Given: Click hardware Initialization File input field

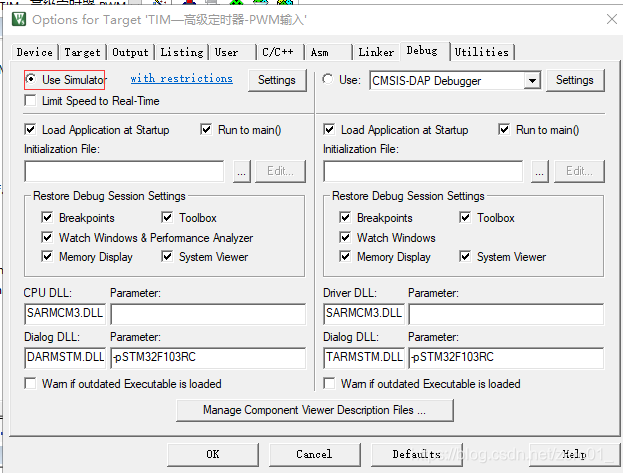Looking at the screenshot, I should click(x=423, y=171).
